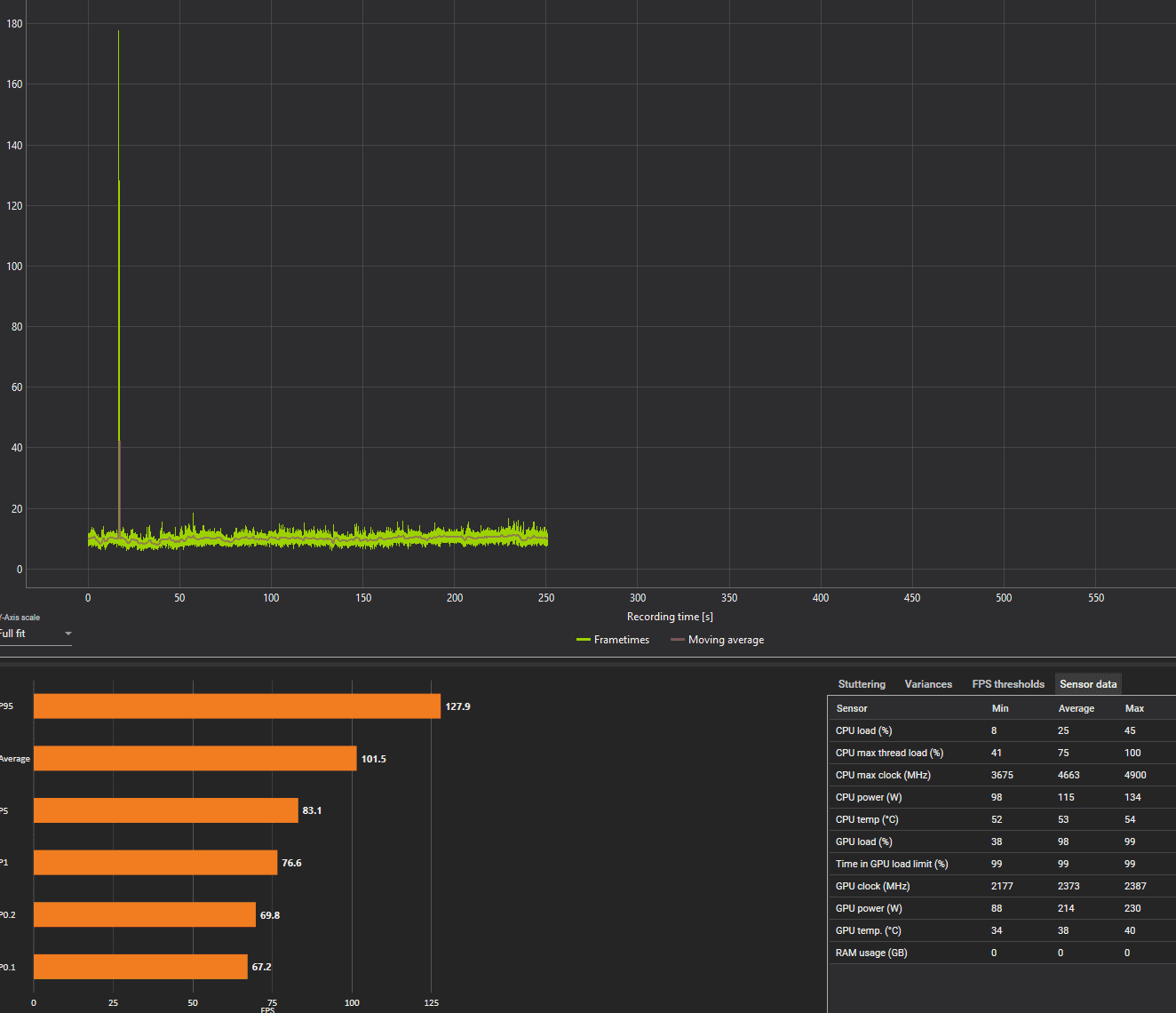Viewport: 1176px width, 1013px height.
Task: Select the CPU power (W) row
Action: (x=1002, y=797)
